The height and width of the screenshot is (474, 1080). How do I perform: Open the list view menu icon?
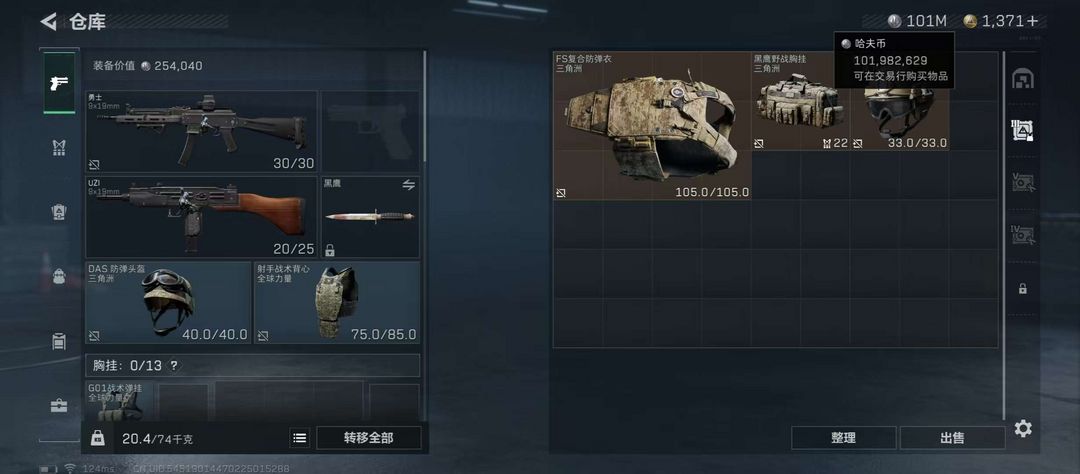(x=300, y=437)
